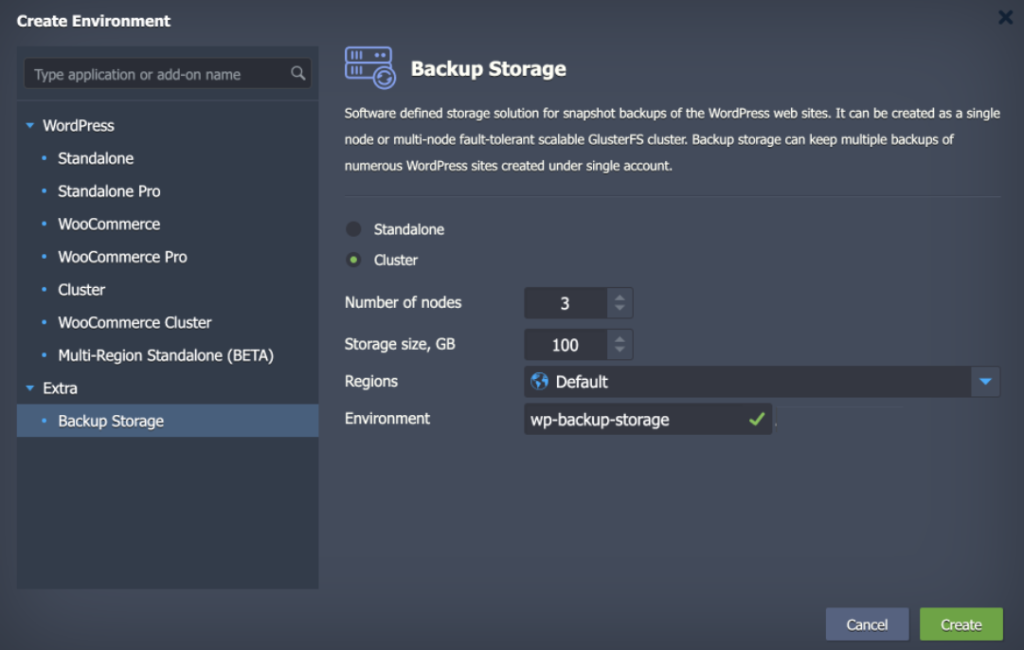
Task: Increase the storage size value
Action: [x=620, y=339]
